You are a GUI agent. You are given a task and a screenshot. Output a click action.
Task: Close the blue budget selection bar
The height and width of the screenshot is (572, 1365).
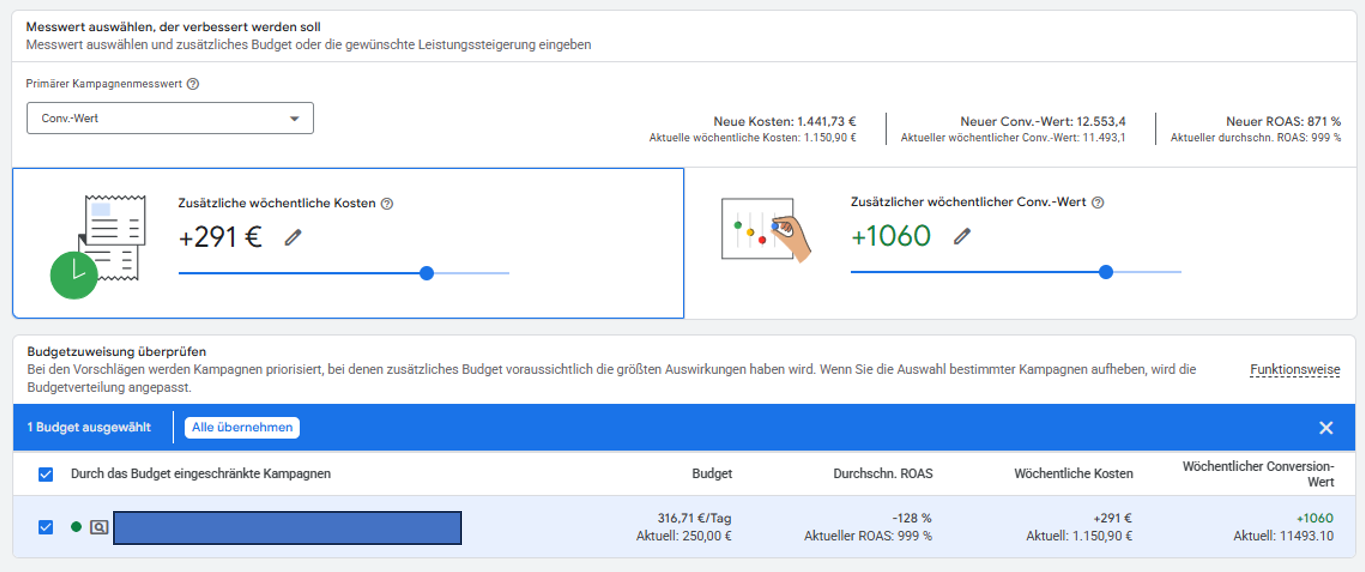tap(1326, 428)
